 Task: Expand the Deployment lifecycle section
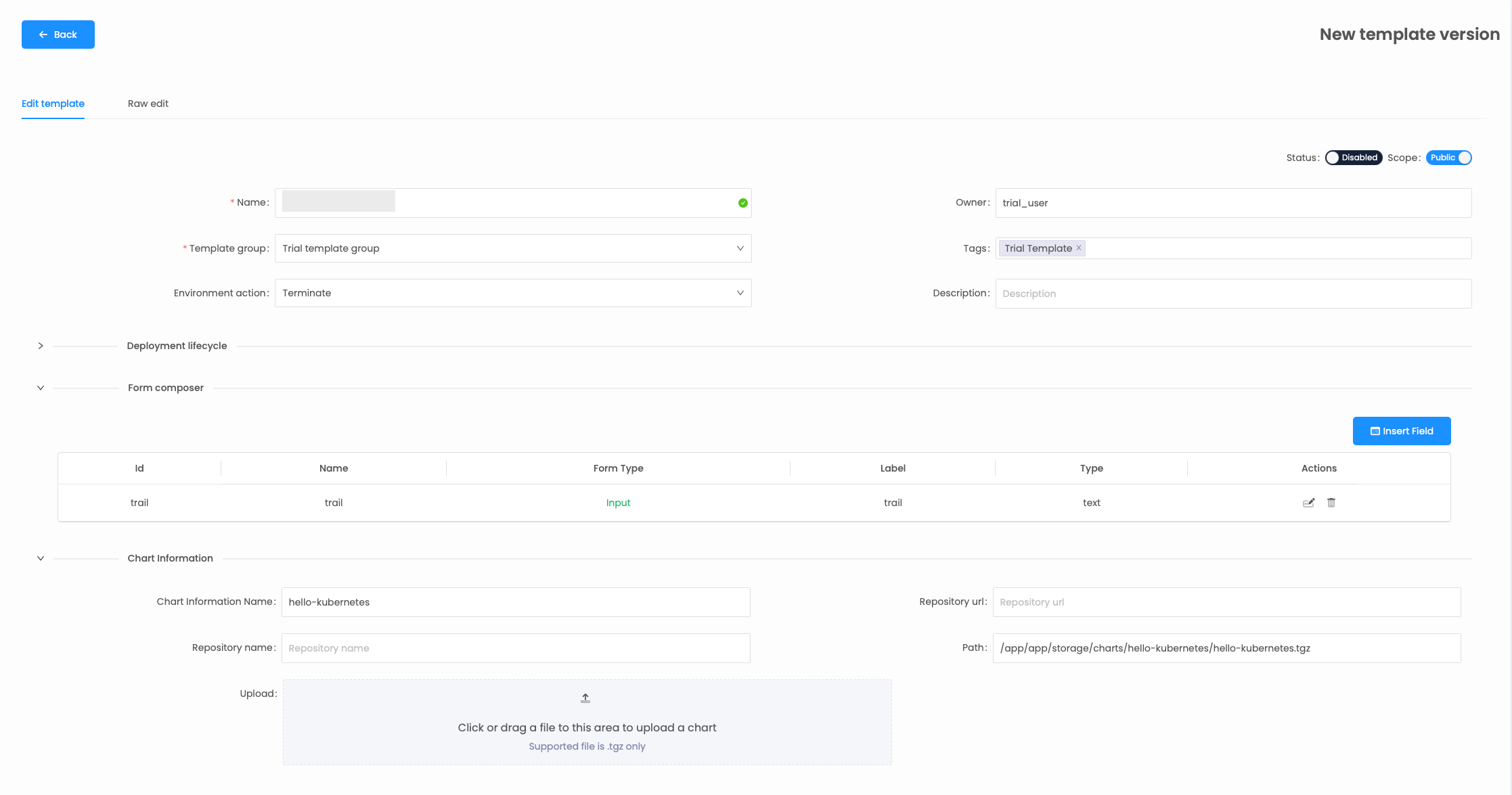pyautogui.click(x=40, y=345)
